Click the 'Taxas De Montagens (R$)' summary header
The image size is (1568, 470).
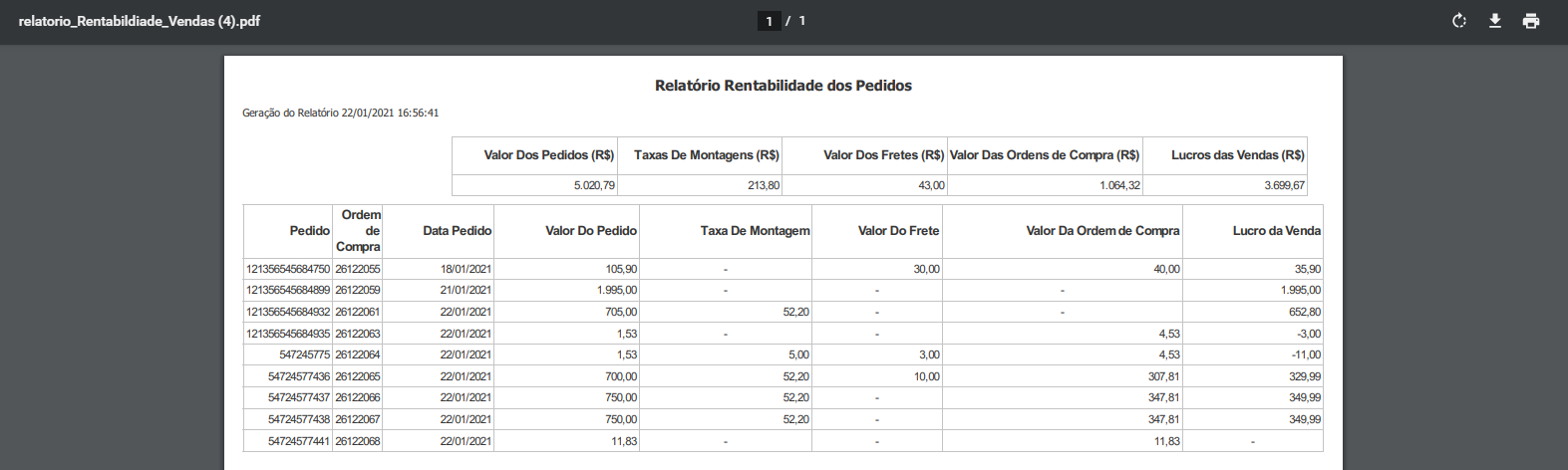pos(707,155)
